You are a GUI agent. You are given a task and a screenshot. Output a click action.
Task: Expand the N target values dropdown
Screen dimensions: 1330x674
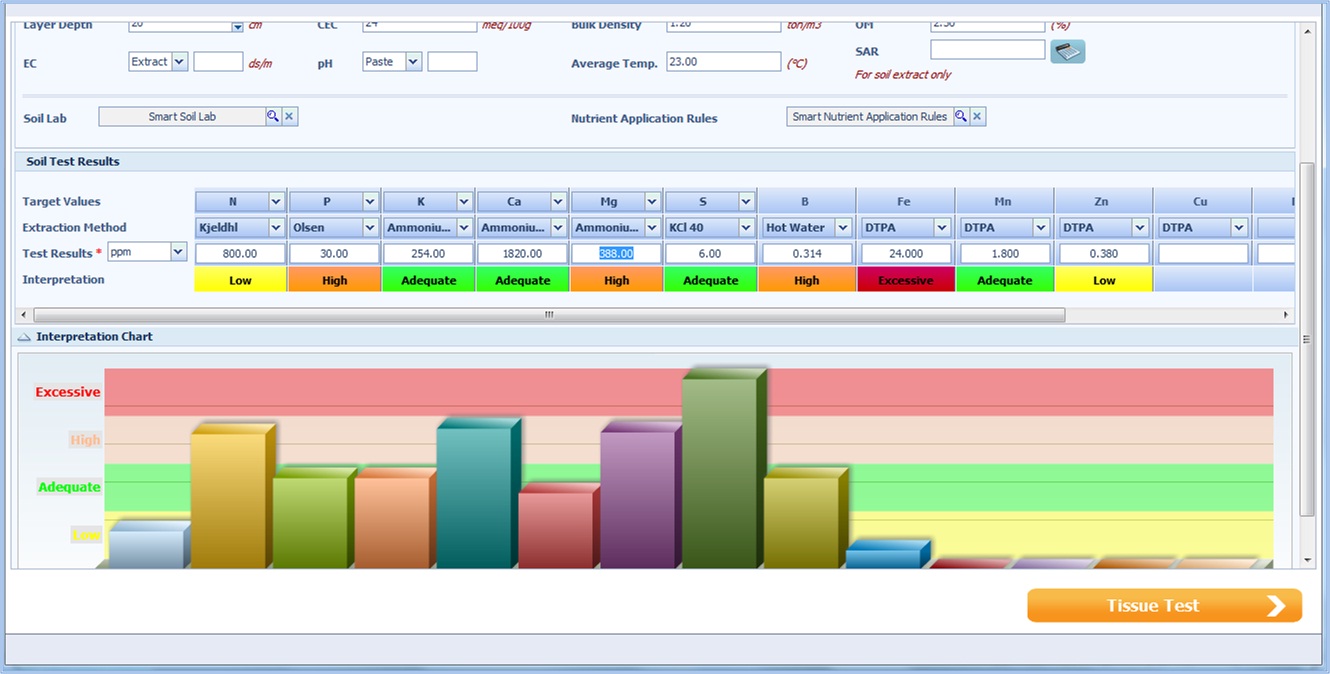277,202
